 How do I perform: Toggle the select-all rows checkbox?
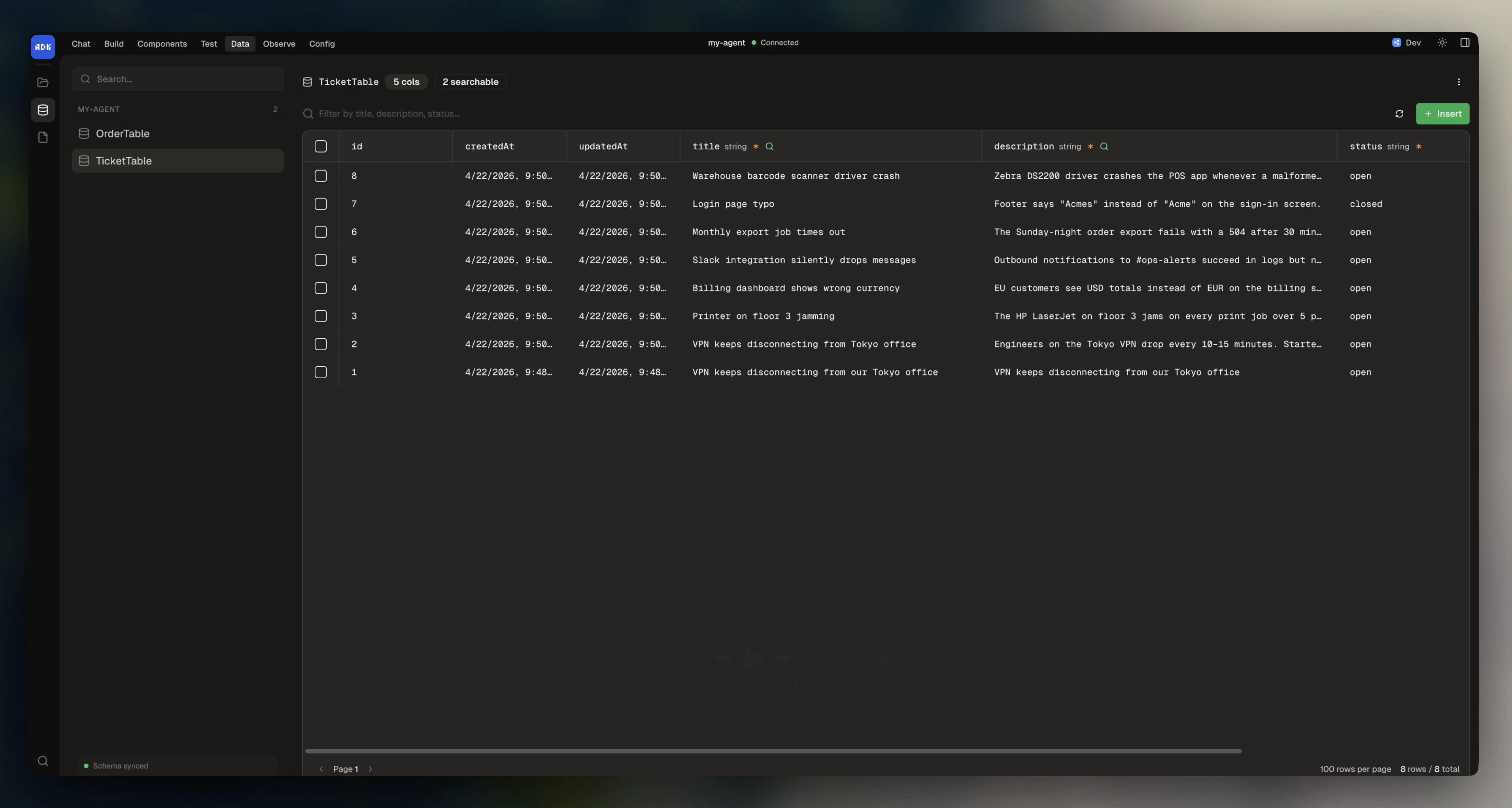tap(321, 147)
